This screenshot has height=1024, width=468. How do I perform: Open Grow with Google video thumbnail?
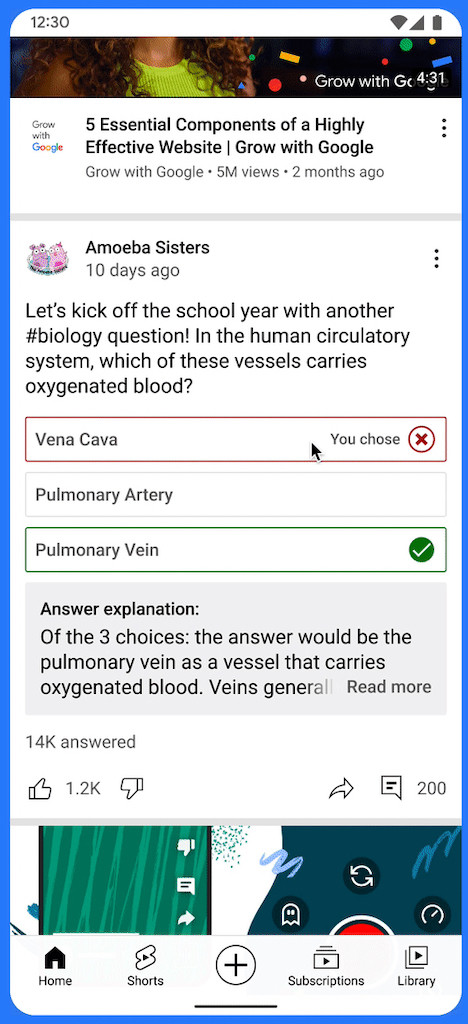pyautogui.click(x=236, y=67)
